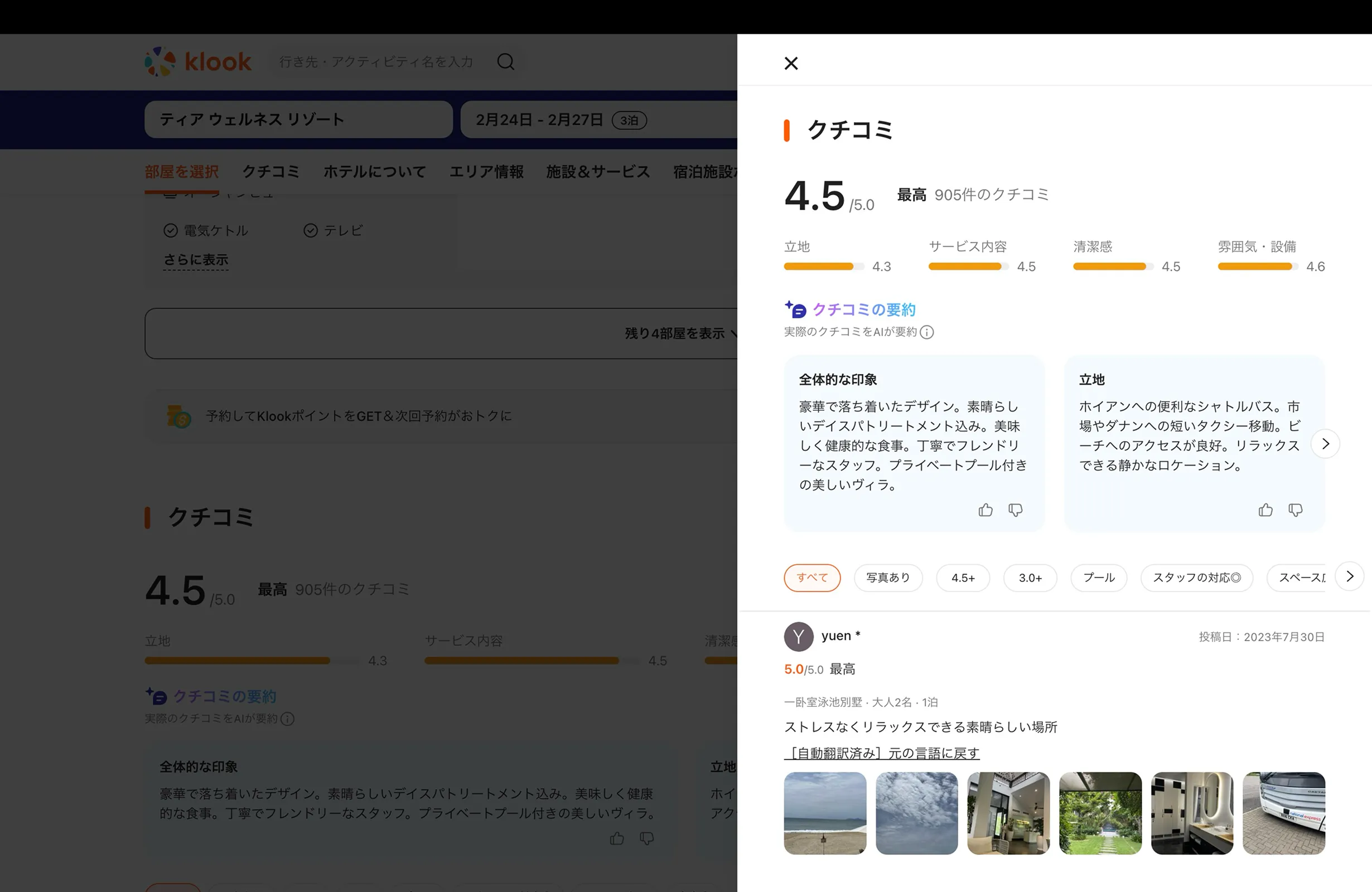Click 一卧室泳池別墅 room type text

(x=823, y=702)
